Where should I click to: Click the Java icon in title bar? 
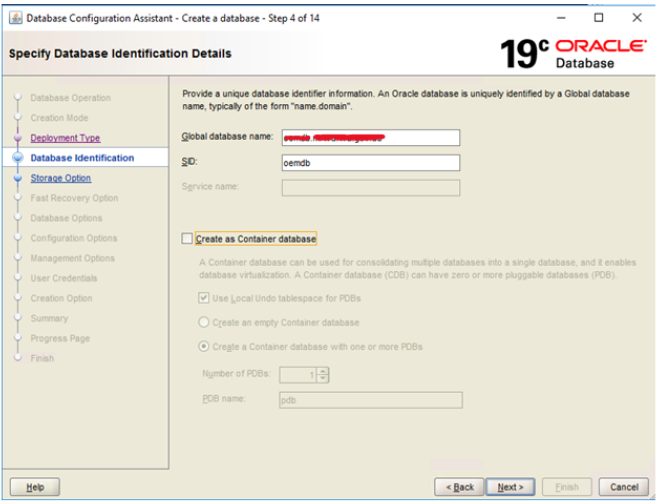(12, 17)
